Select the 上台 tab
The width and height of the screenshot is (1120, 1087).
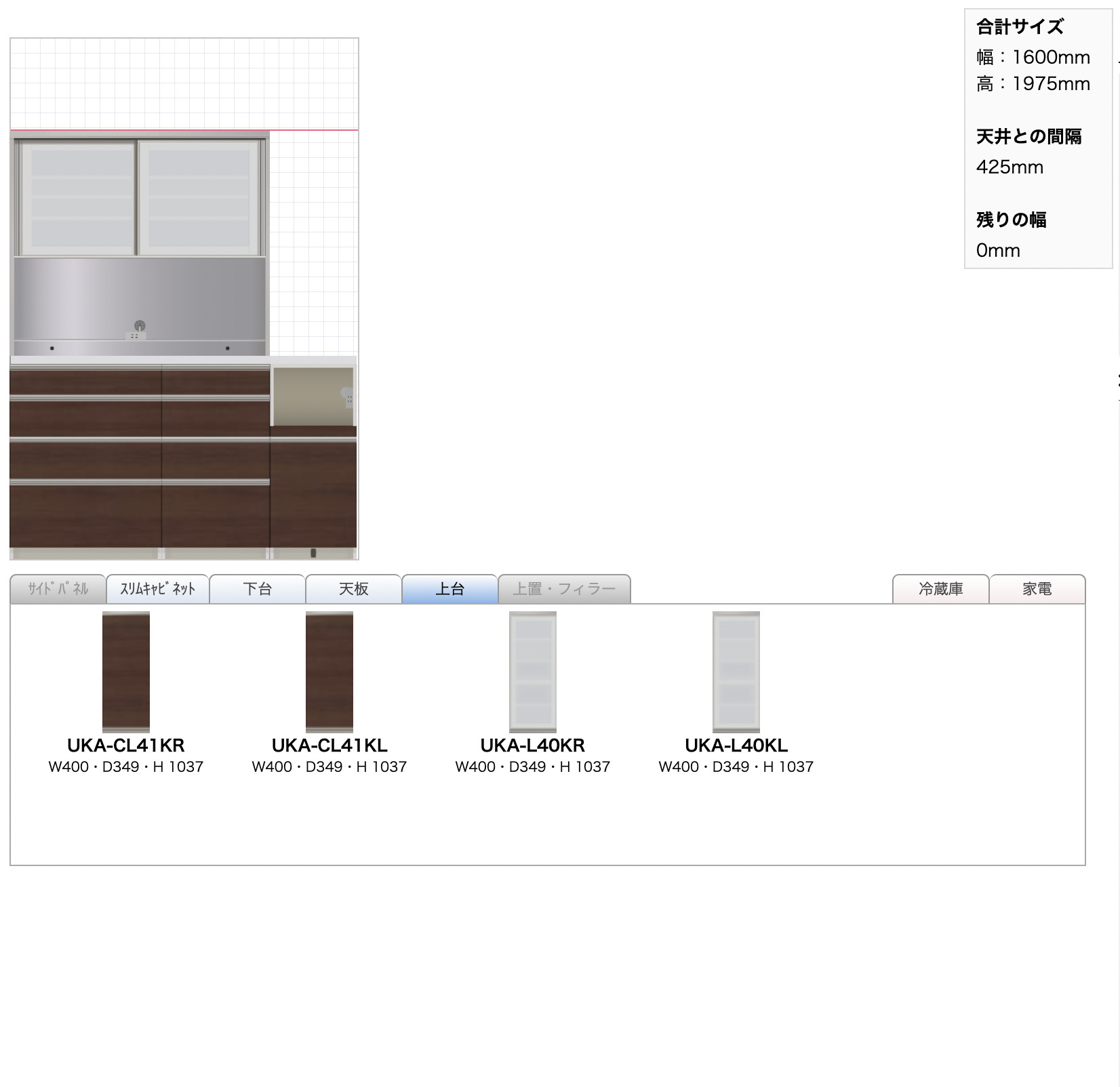[449, 589]
